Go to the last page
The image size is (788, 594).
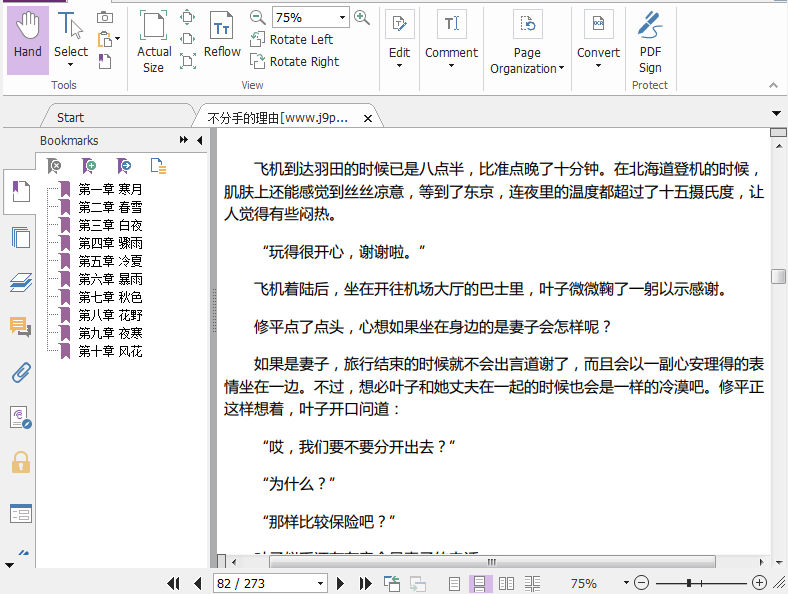365,583
